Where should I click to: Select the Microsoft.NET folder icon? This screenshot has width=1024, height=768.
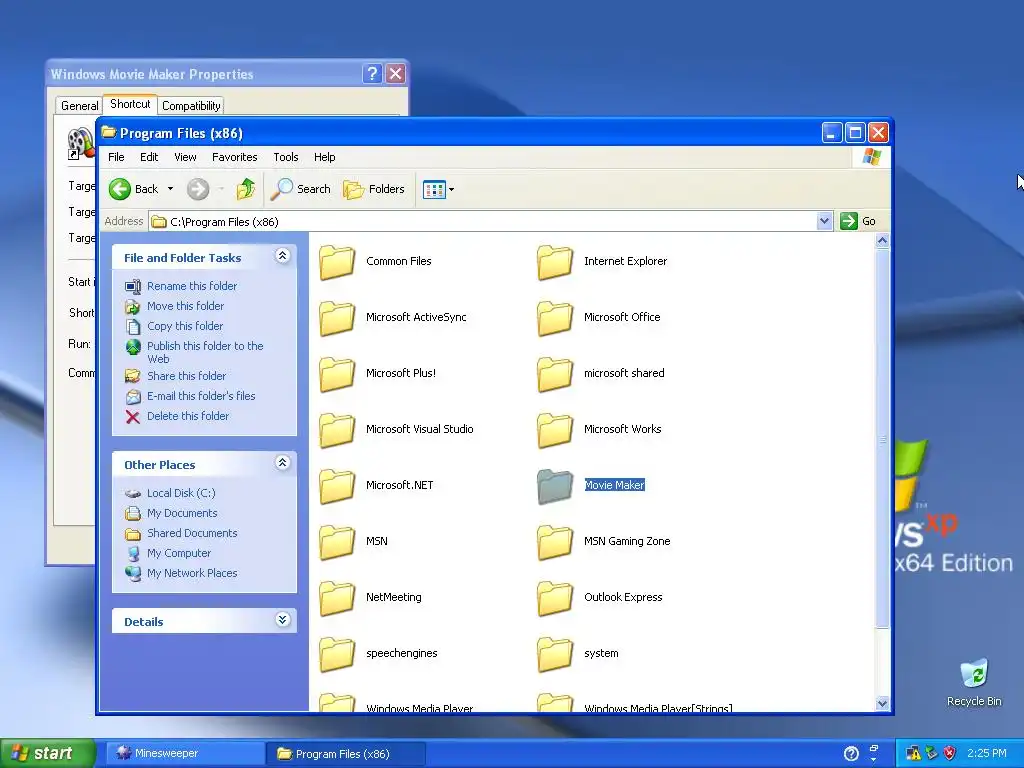coord(337,487)
